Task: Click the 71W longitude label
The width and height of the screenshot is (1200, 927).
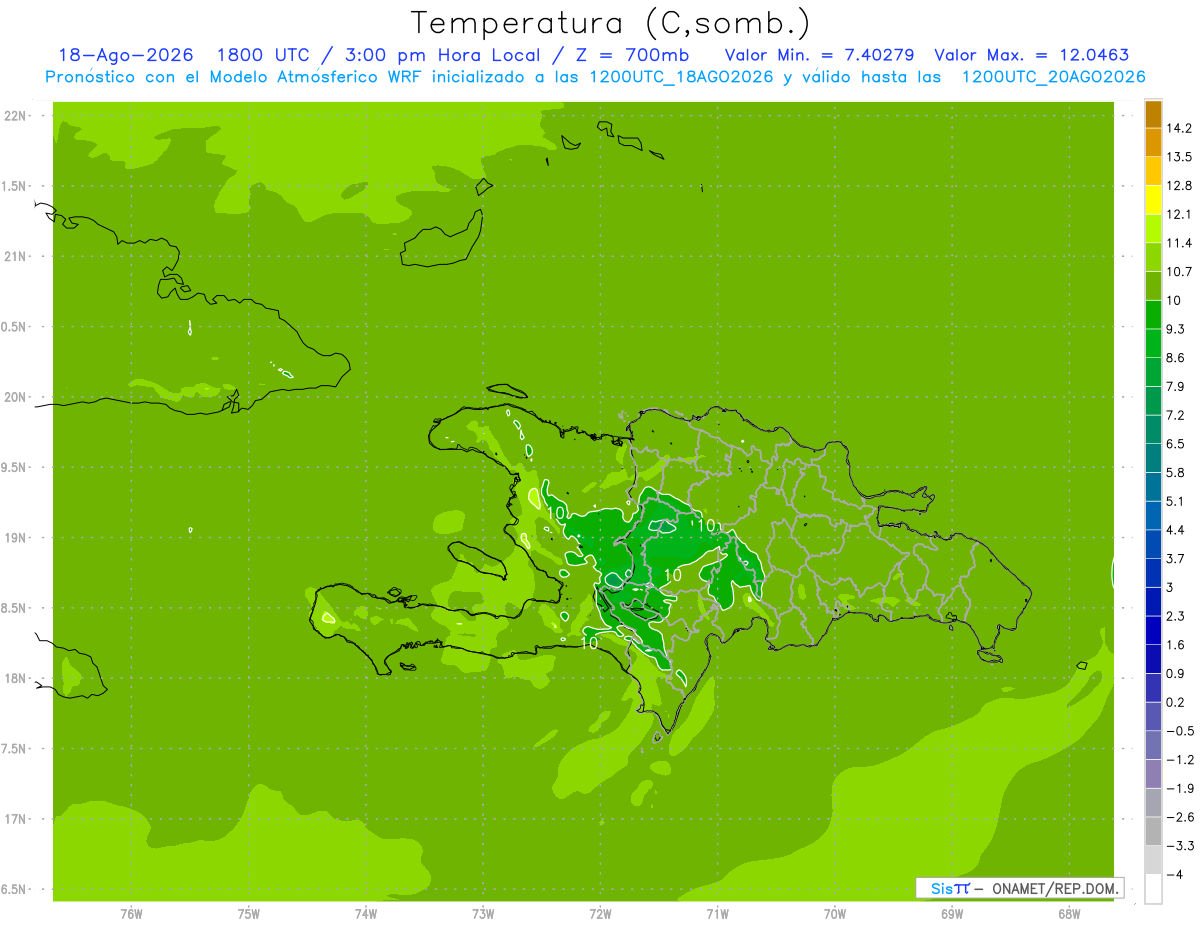Action: pyautogui.click(x=717, y=914)
